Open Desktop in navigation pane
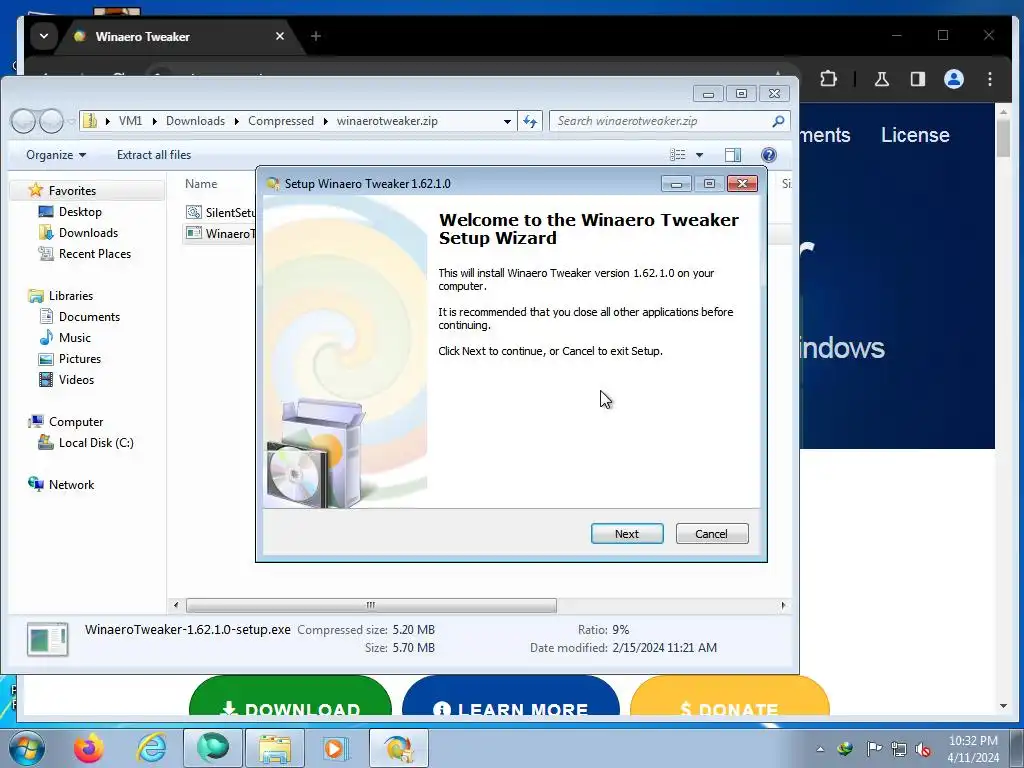The image size is (1024, 768). pyautogui.click(x=80, y=212)
